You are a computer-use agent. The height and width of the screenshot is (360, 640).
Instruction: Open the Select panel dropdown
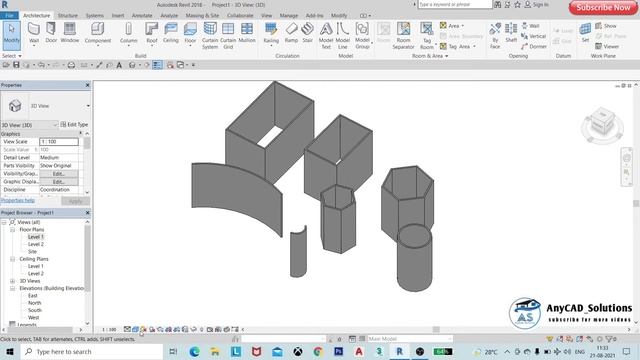pyautogui.click(x=11, y=56)
